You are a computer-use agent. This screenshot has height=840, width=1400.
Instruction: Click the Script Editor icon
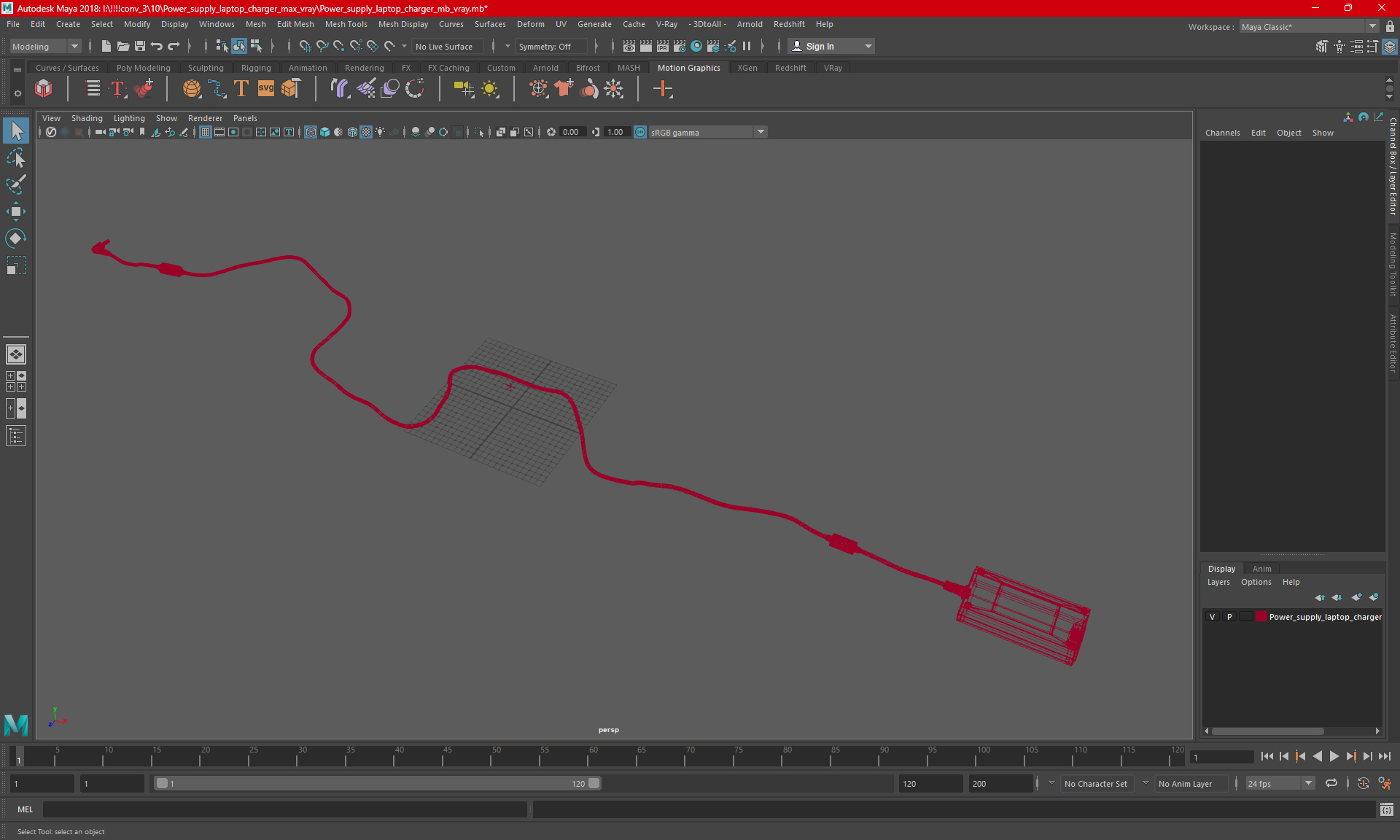pos(1387,809)
